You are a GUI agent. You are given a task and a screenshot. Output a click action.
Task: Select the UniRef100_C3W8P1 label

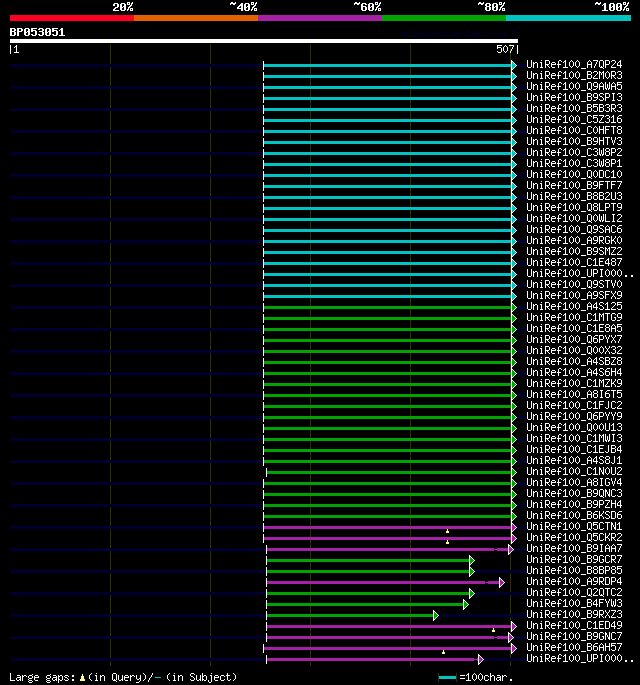[x=574, y=163]
